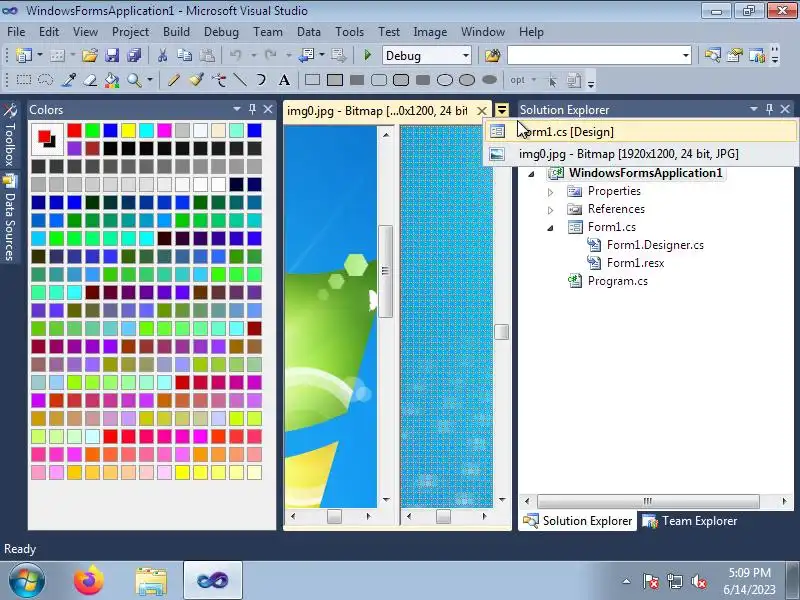Viewport: 800px width, 600px height.
Task: Open Firefox from the taskbar
Action: point(88,581)
